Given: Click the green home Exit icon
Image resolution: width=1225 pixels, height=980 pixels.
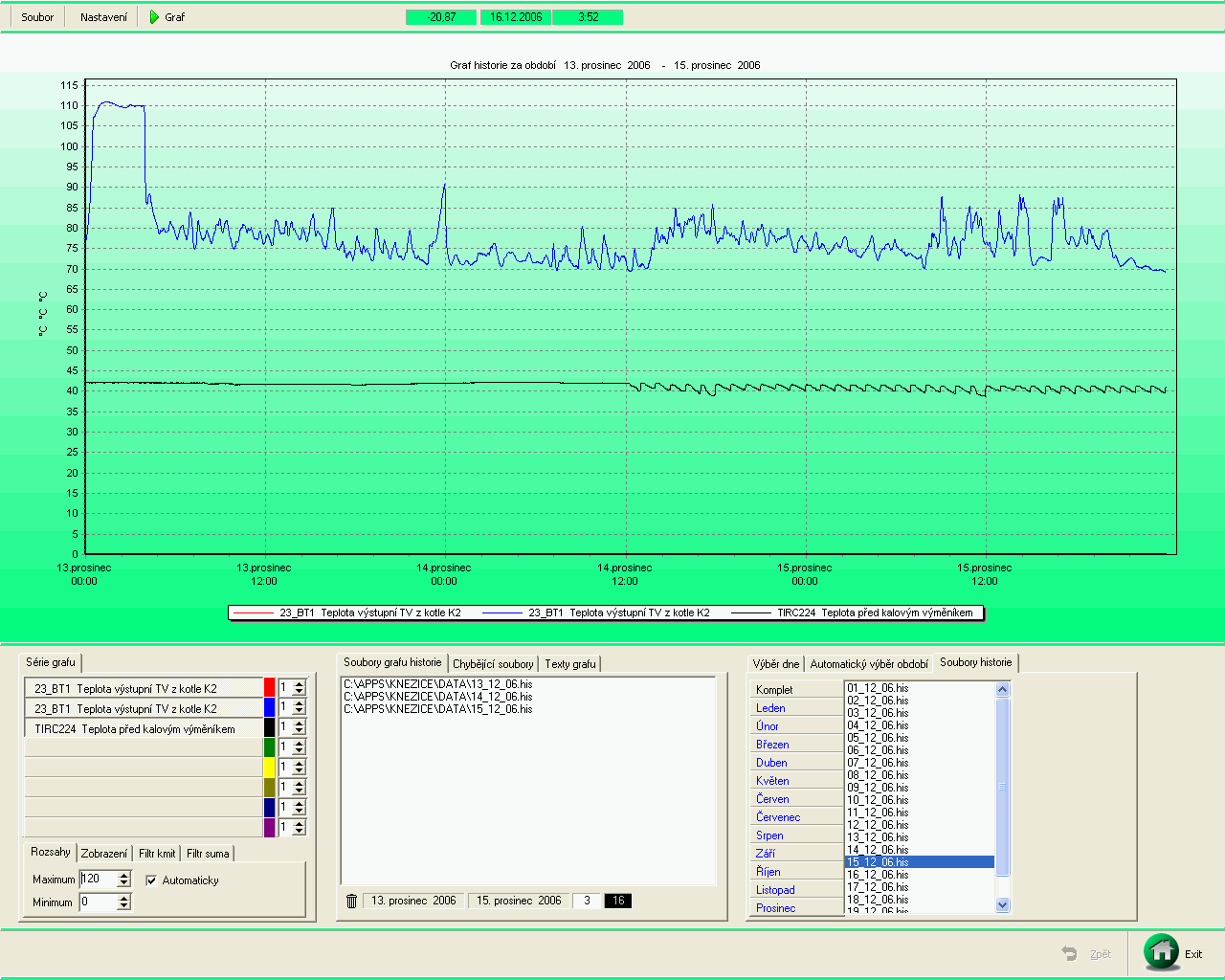Looking at the screenshot, I should [x=1162, y=953].
